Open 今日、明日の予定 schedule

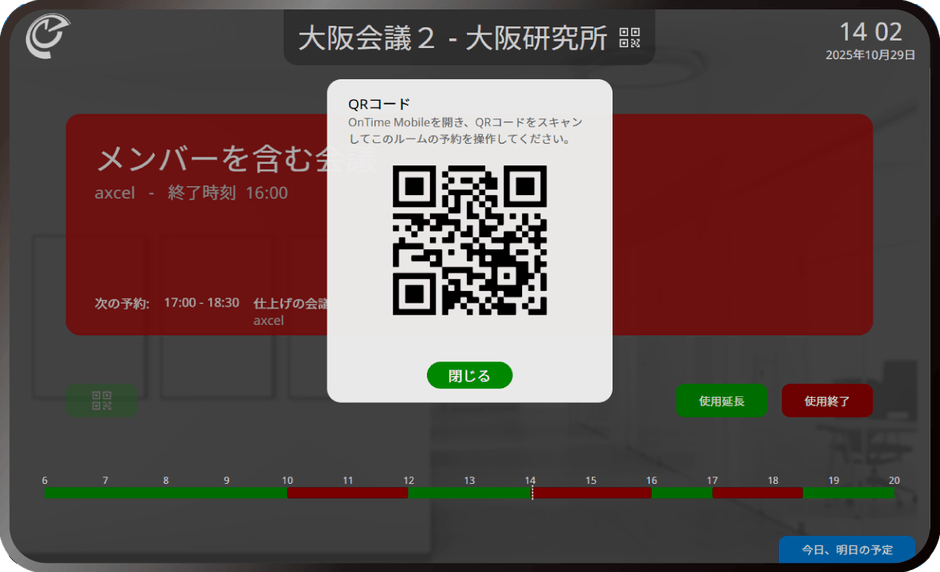coord(847,549)
